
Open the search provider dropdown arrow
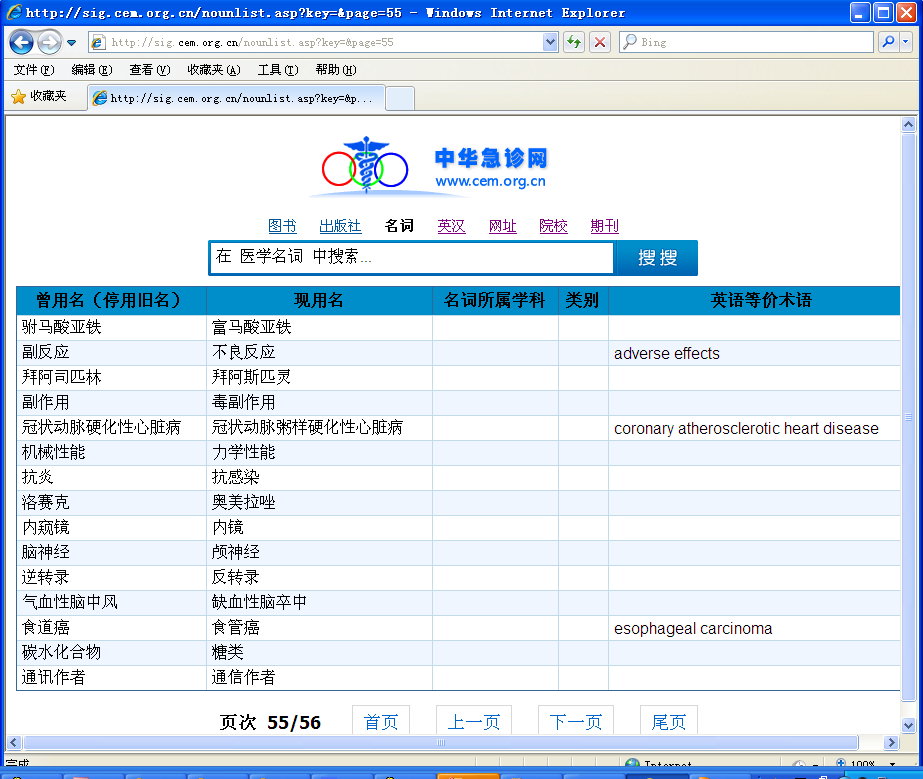[906, 42]
